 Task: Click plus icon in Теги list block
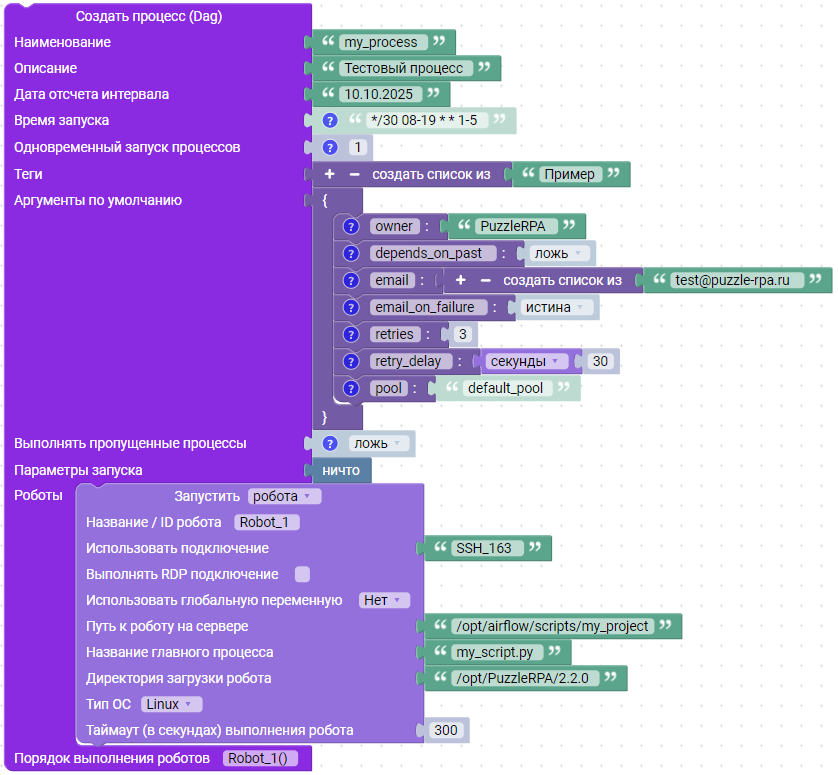tap(330, 175)
